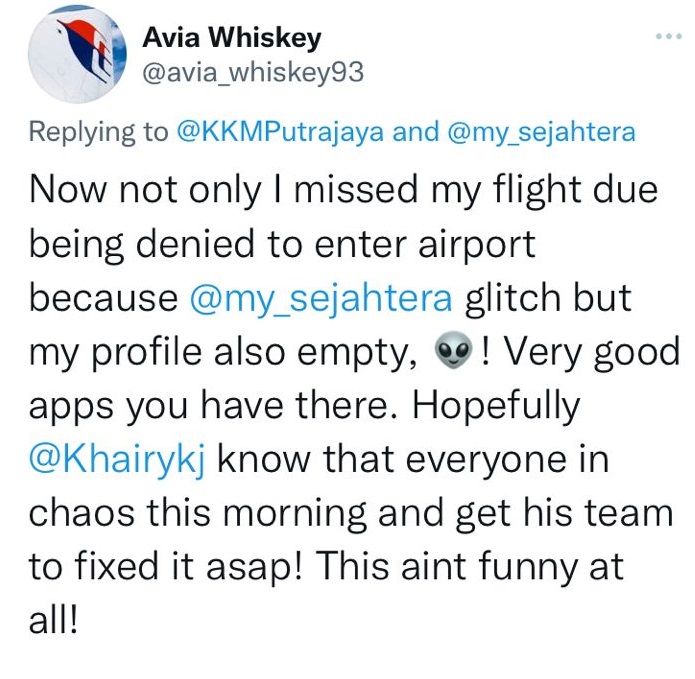The width and height of the screenshot is (695, 679).
Task: Click the text 'my profile also empty'
Action: [217, 354]
